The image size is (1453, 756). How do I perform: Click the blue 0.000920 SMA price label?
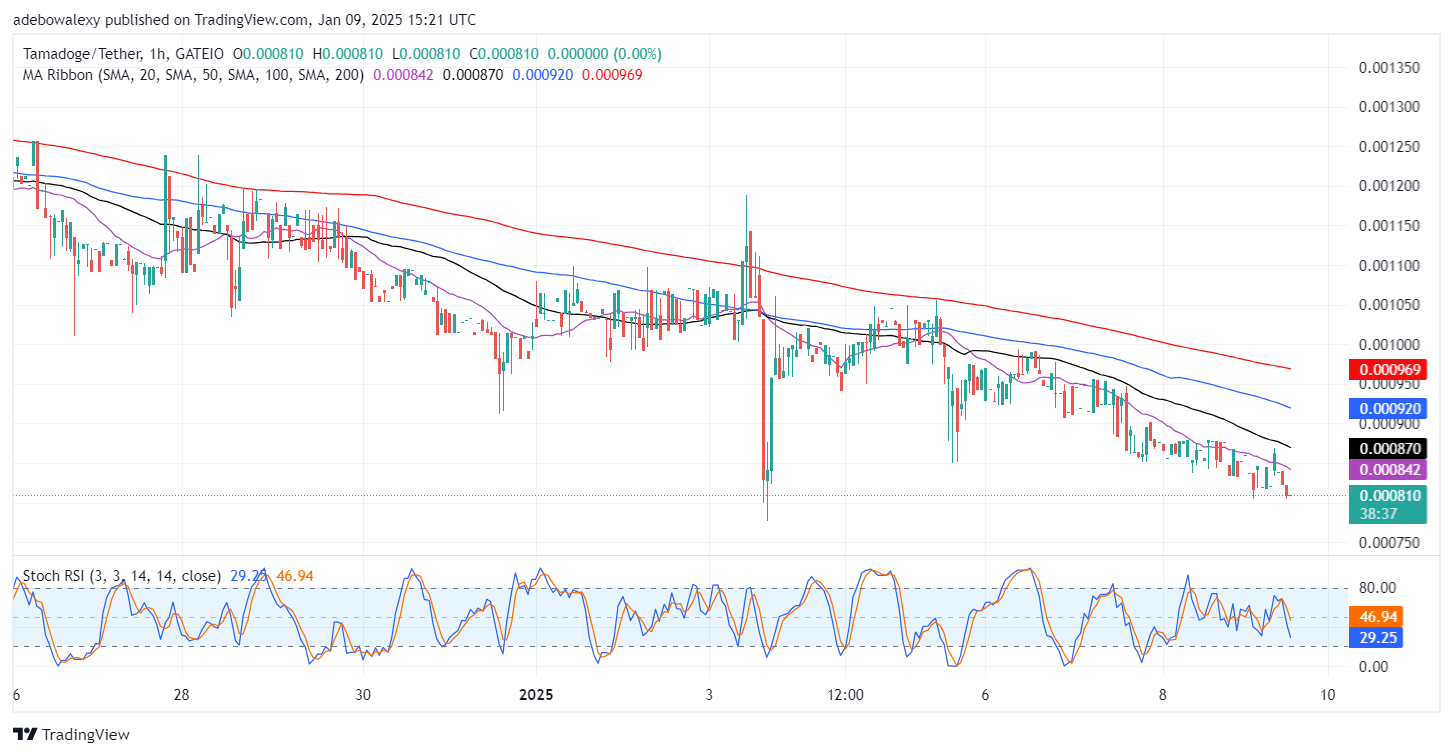[x=1387, y=408]
